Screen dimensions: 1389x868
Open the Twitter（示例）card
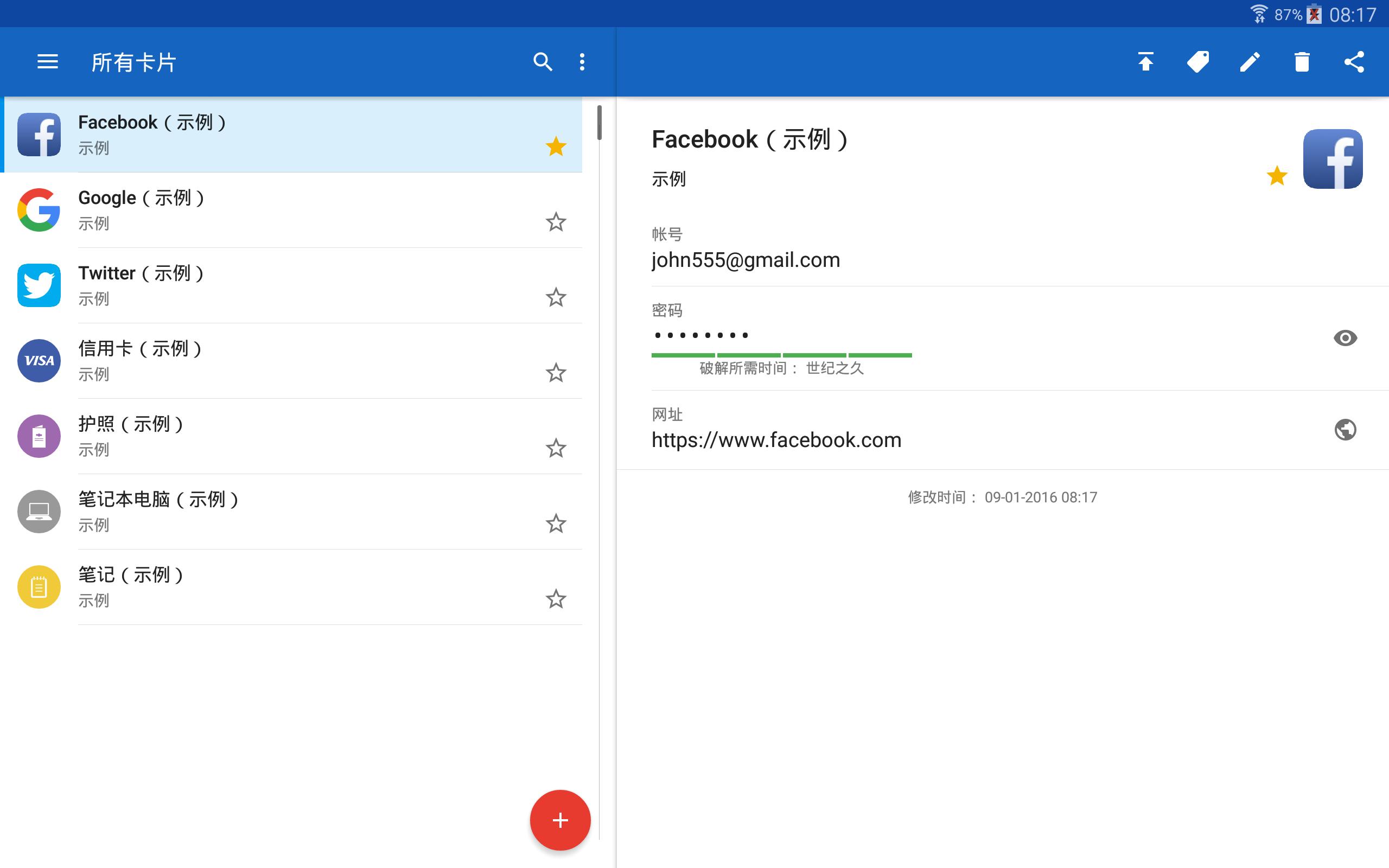coord(291,285)
